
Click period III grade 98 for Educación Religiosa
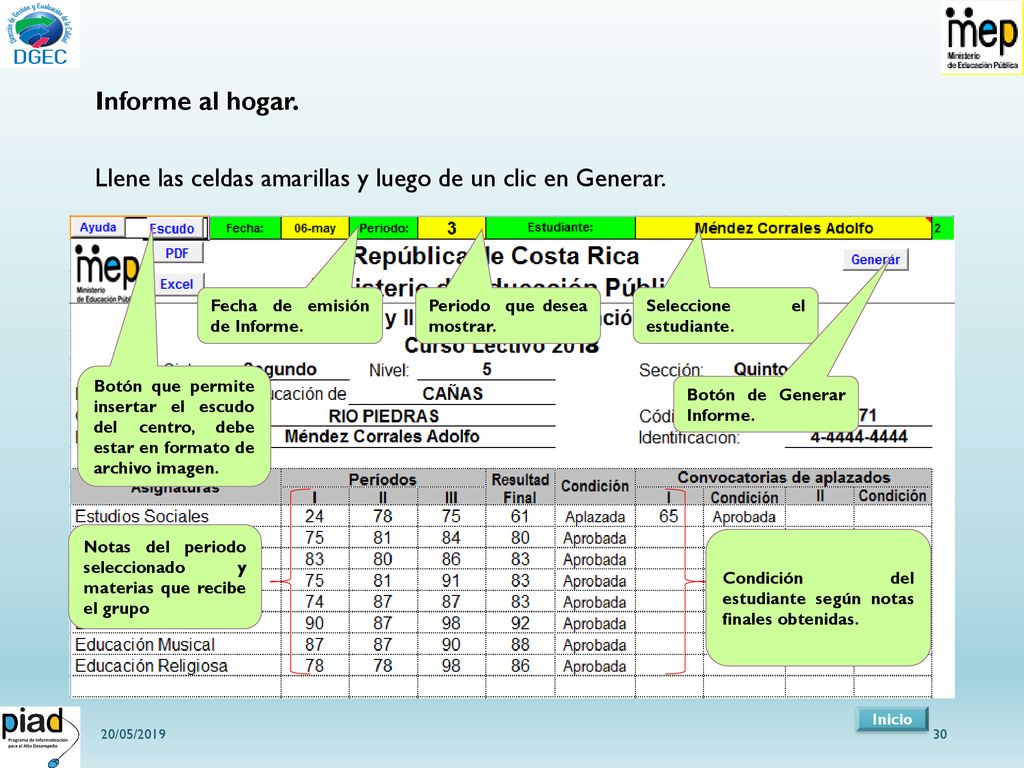tap(451, 665)
